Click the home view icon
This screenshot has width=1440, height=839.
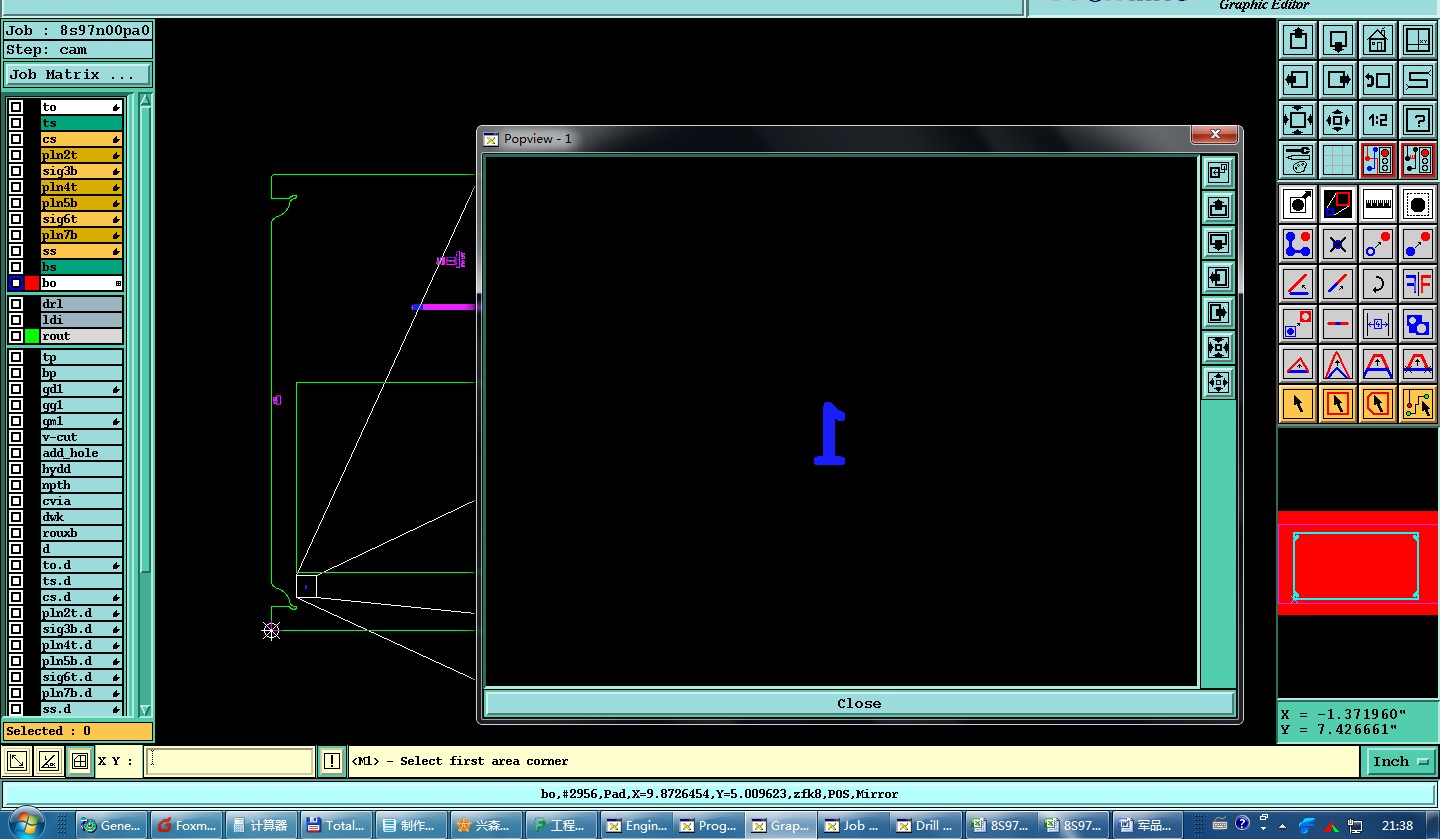(1378, 40)
